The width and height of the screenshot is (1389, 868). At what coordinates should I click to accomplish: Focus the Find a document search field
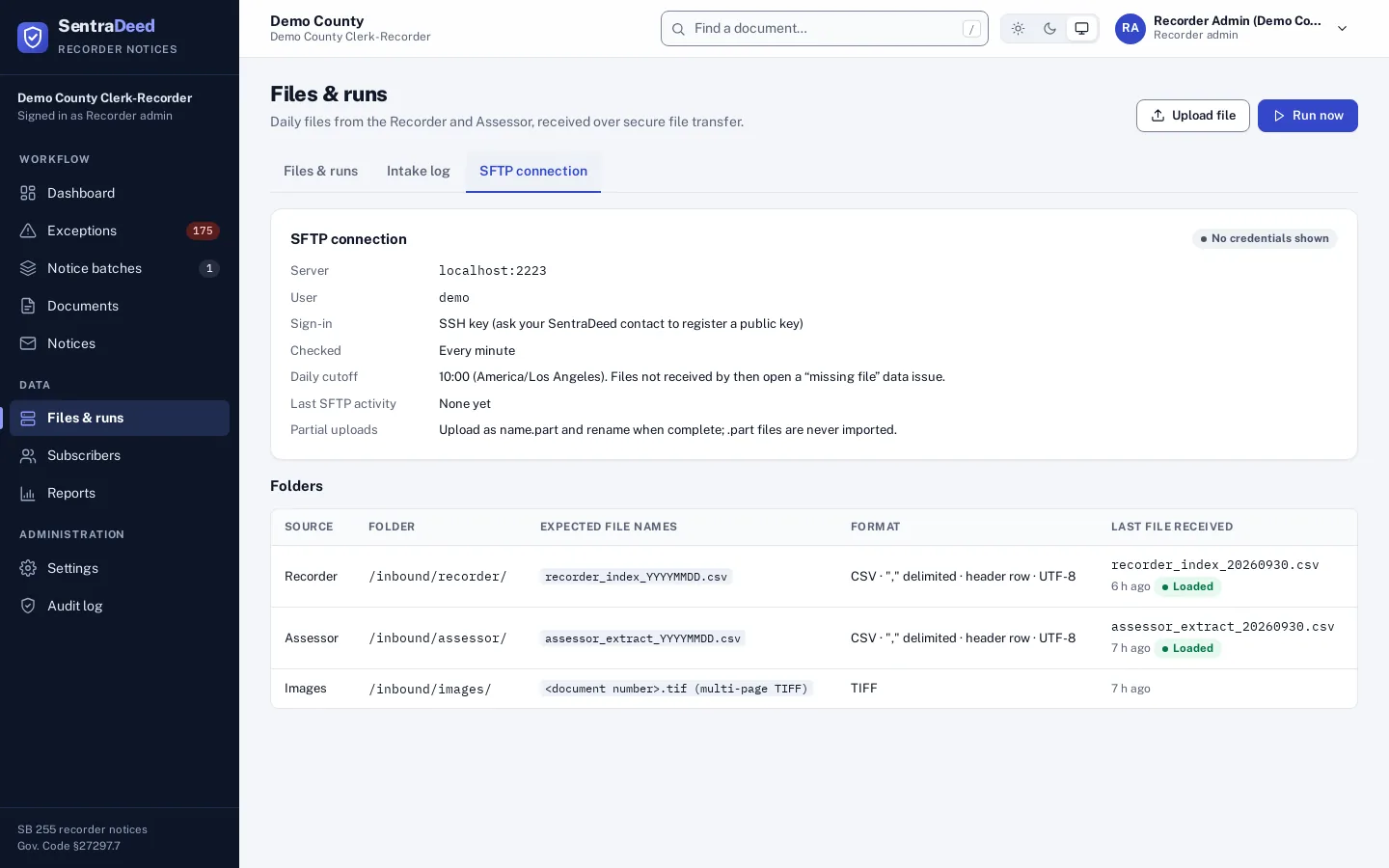click(825, 29)
